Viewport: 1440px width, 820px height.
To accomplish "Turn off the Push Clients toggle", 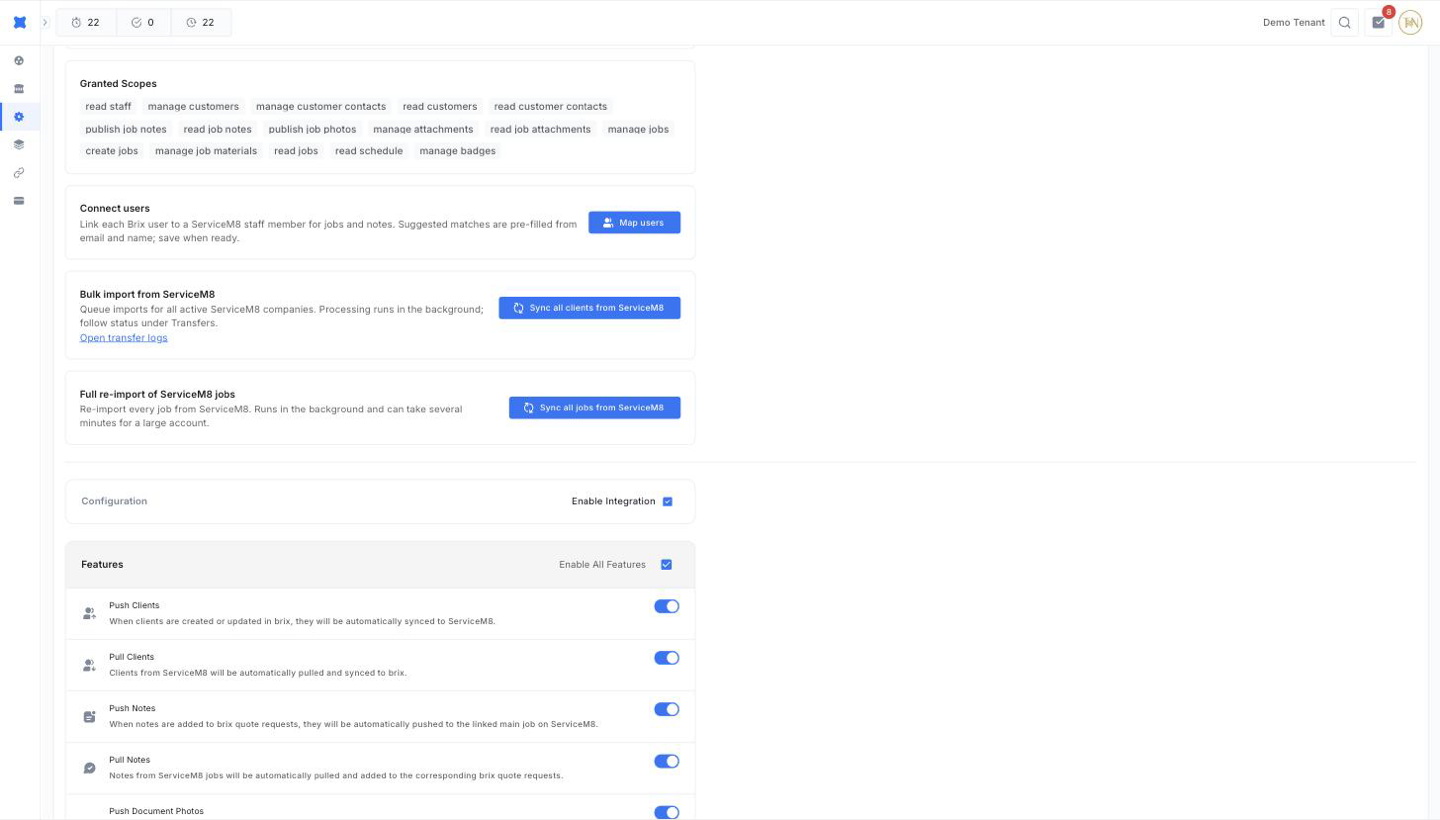I will tap(667, 606).
